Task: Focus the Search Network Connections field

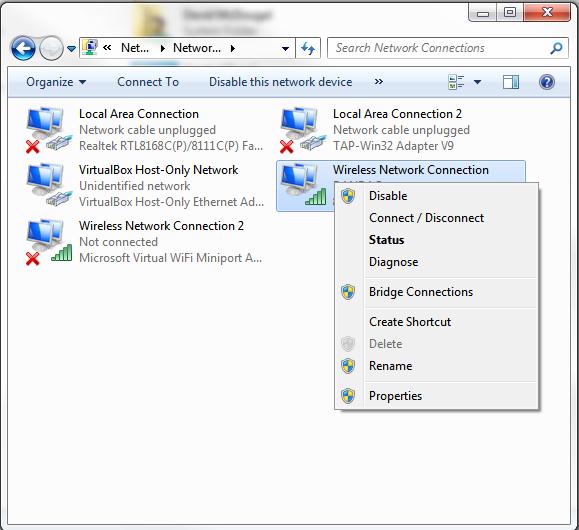Action: pos(439,48)
